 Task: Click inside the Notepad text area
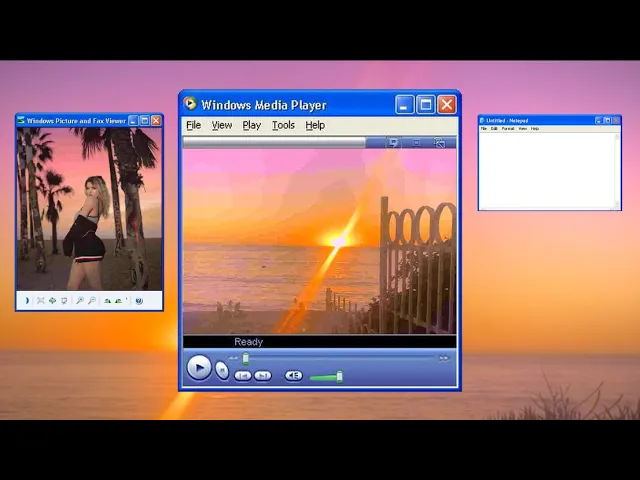(547, 171)
